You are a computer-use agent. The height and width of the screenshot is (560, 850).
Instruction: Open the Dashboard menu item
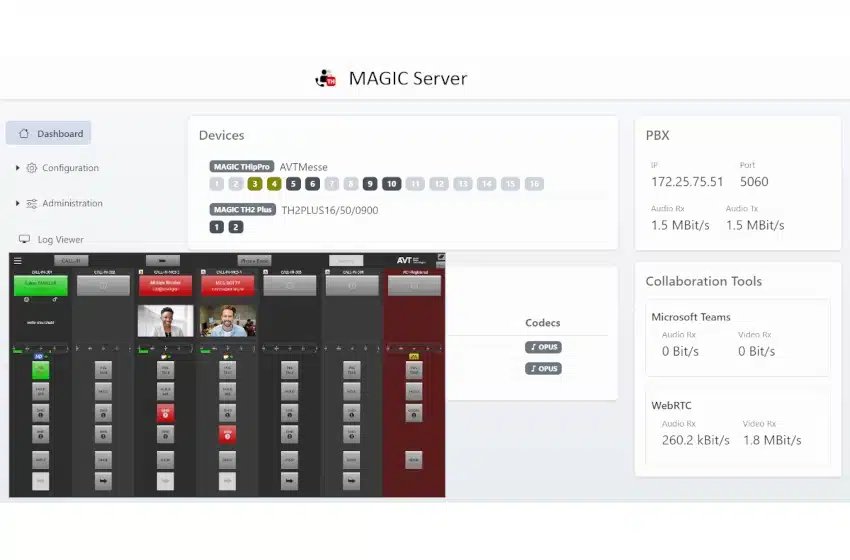59,133
